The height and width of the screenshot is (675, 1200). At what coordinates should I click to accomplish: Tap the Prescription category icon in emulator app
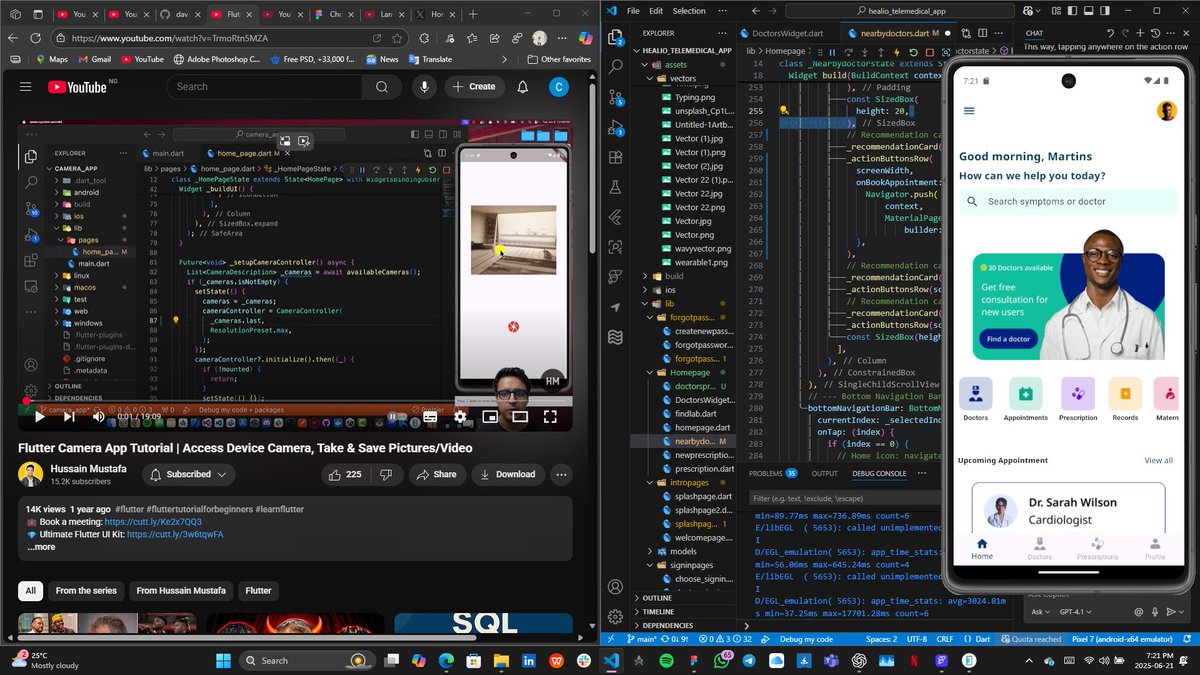1078,394
